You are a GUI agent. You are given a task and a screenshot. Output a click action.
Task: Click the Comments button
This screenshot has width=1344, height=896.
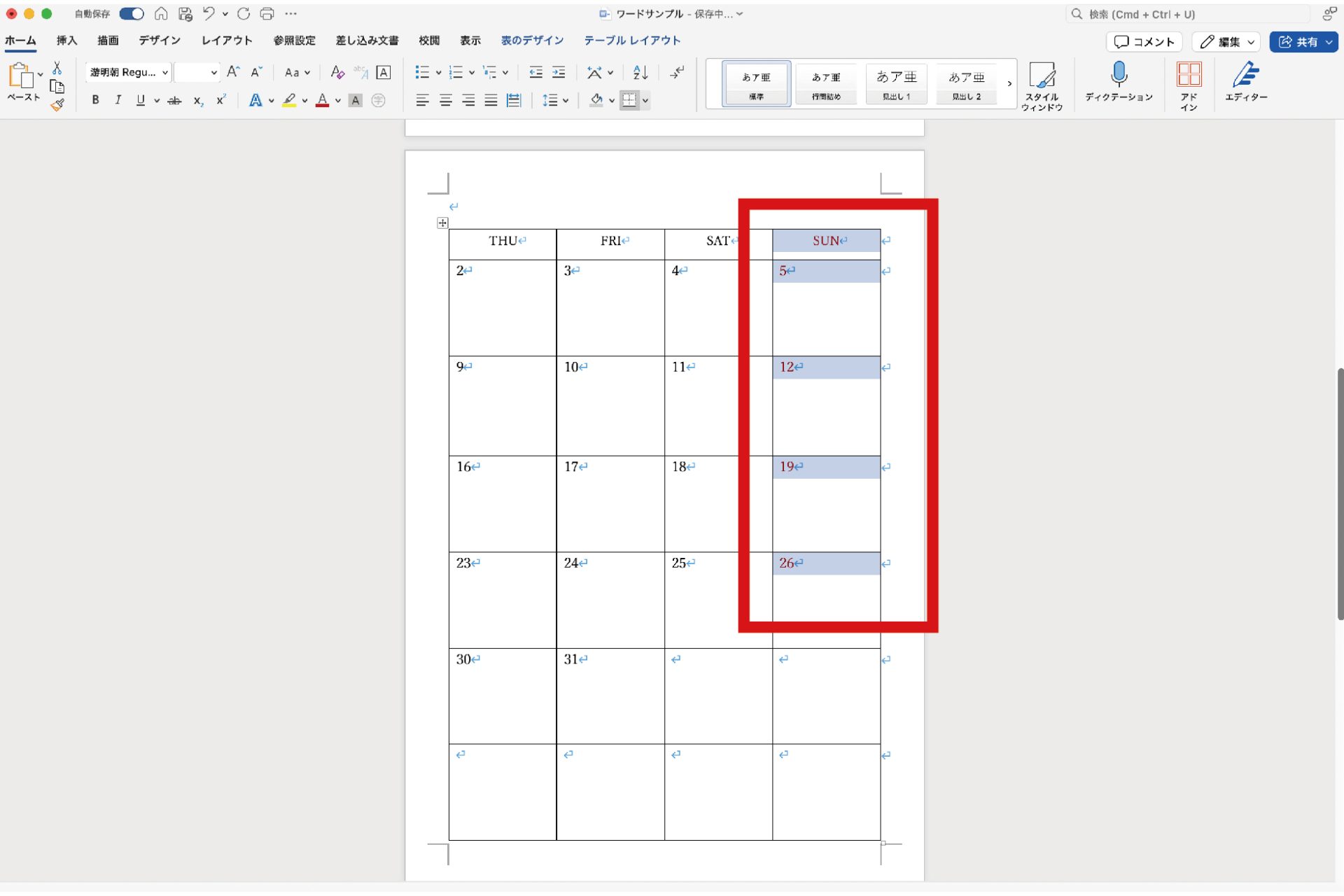click(x=1144, y=42)
